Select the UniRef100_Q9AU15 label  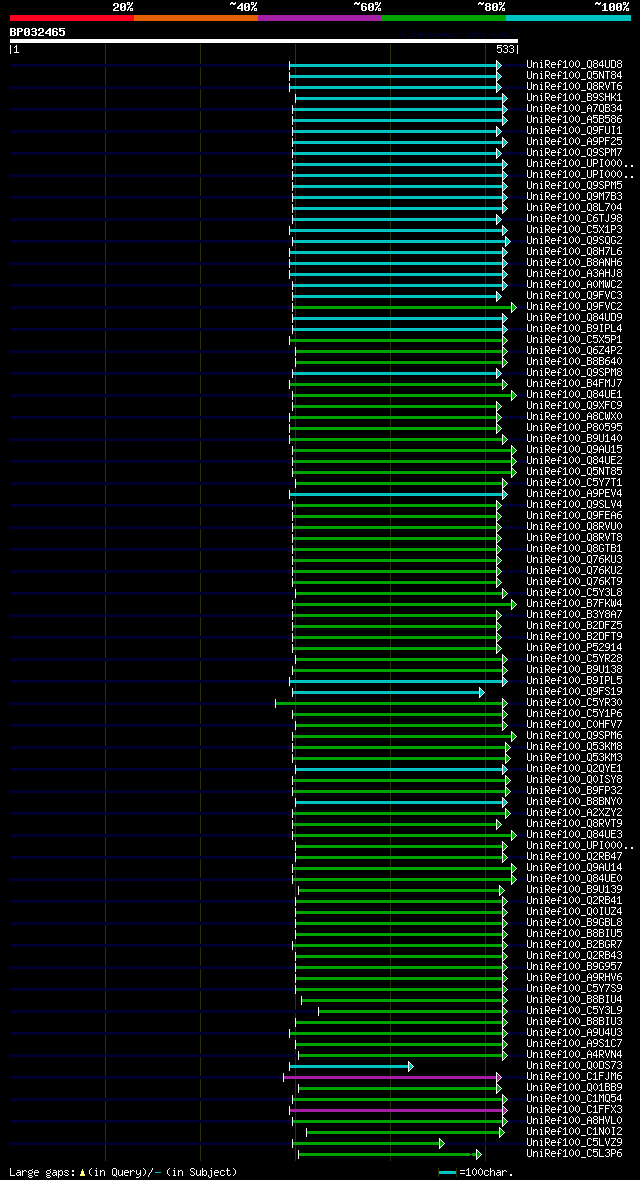(x=574, y=449)
